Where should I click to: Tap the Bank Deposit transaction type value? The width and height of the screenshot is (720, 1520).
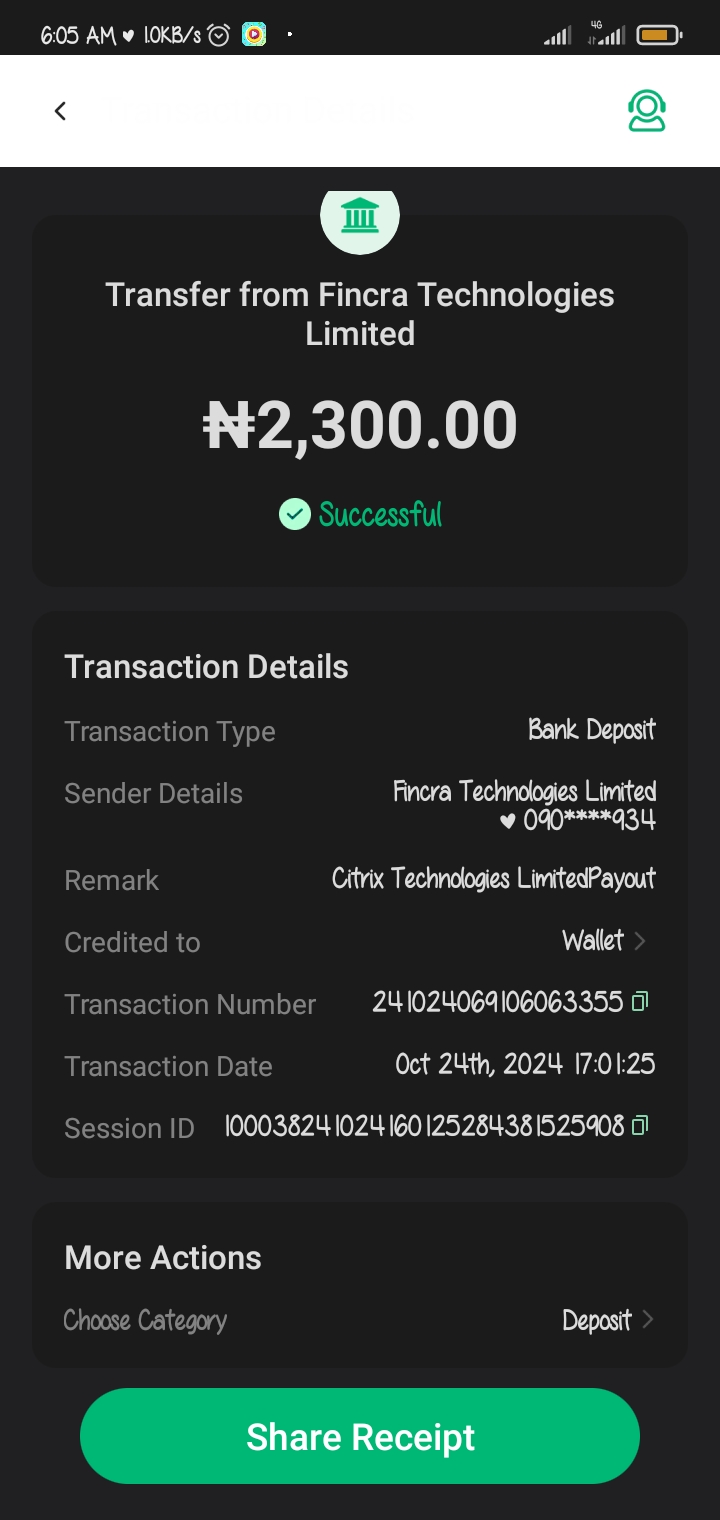click(592, 730)
